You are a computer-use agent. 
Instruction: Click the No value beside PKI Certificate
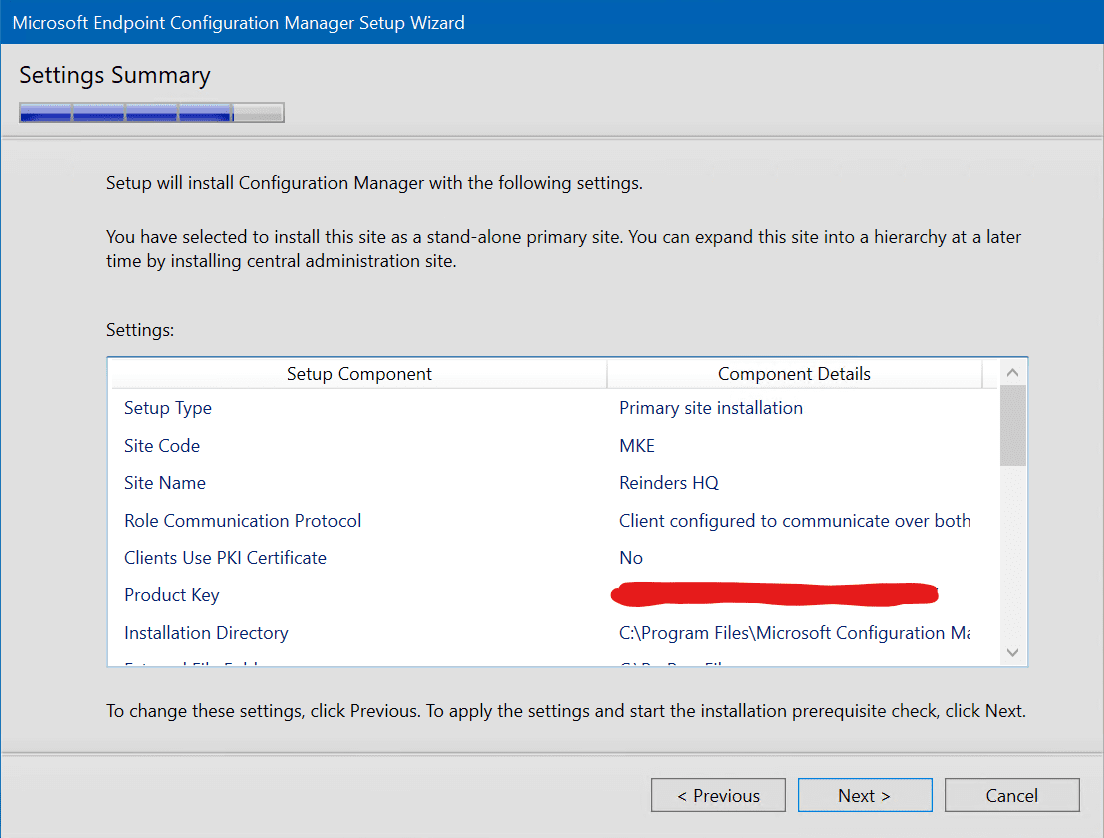tap(631, 557)
